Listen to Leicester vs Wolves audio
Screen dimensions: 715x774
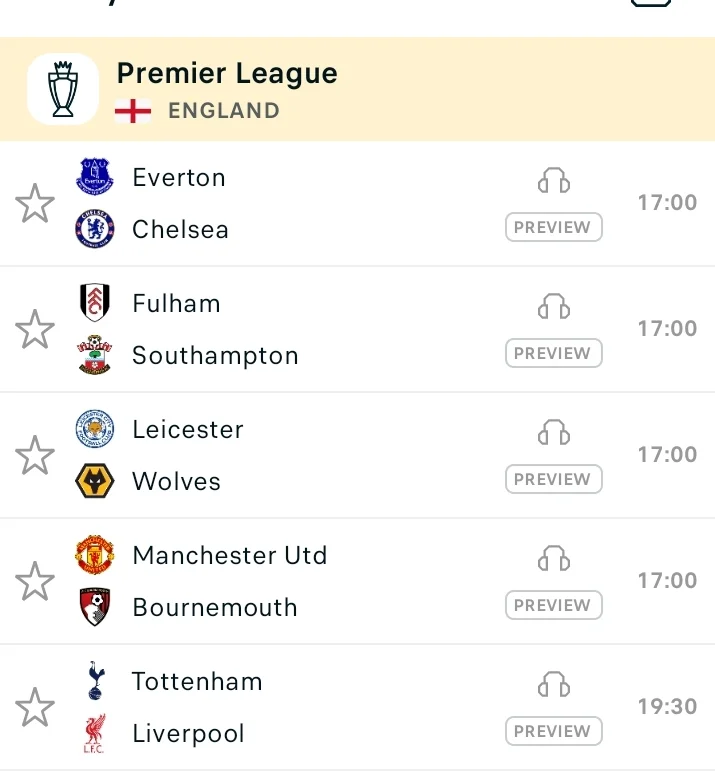tap(554, 432)
